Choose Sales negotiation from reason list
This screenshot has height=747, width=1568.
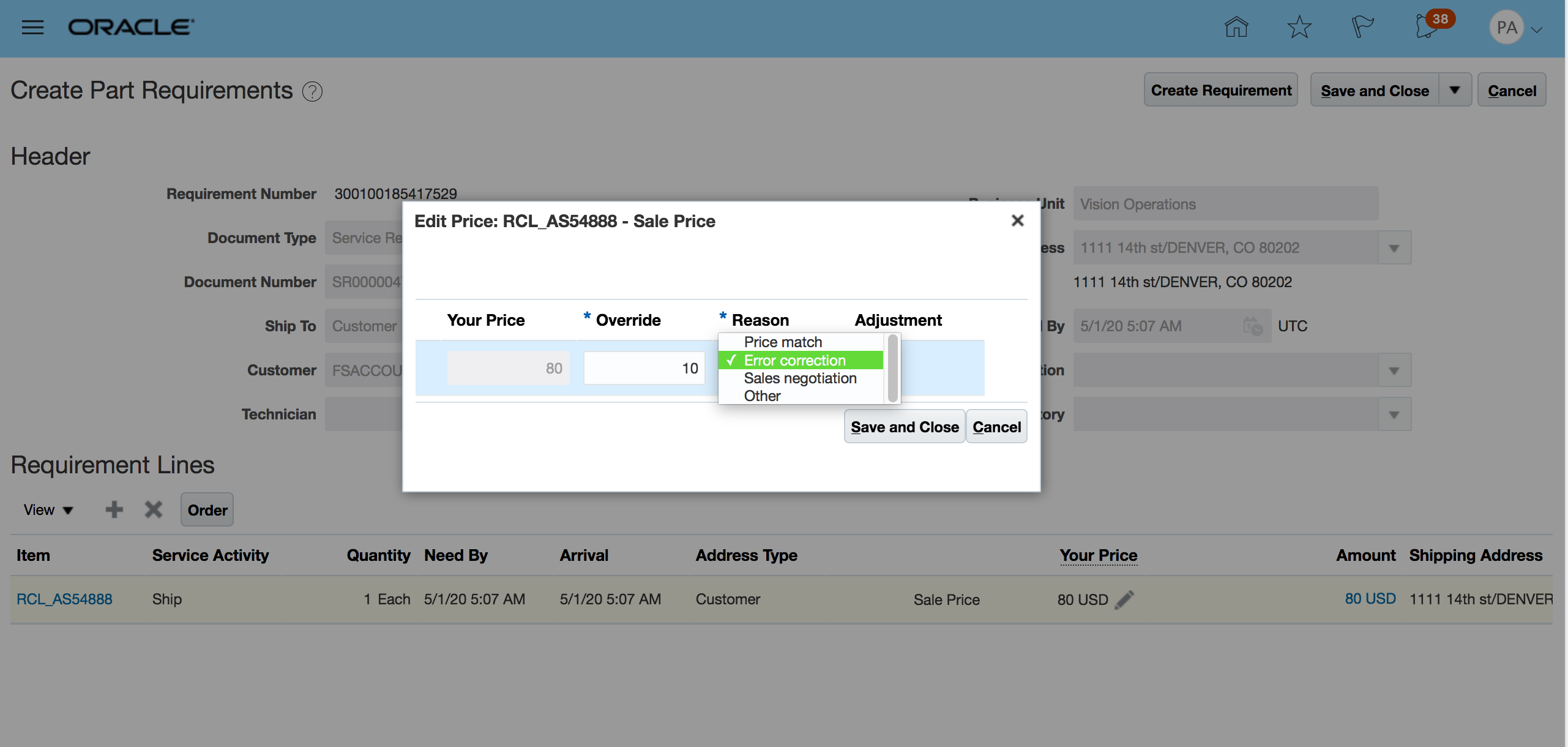click(x=800, y=378)
